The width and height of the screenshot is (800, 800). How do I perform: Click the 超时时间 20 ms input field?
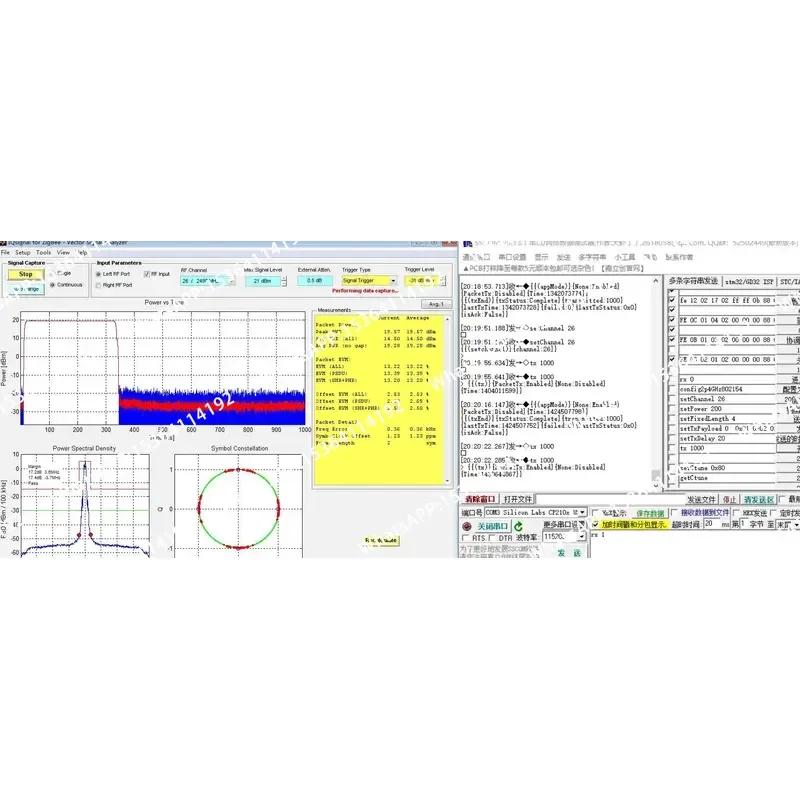tap(711, 524)
